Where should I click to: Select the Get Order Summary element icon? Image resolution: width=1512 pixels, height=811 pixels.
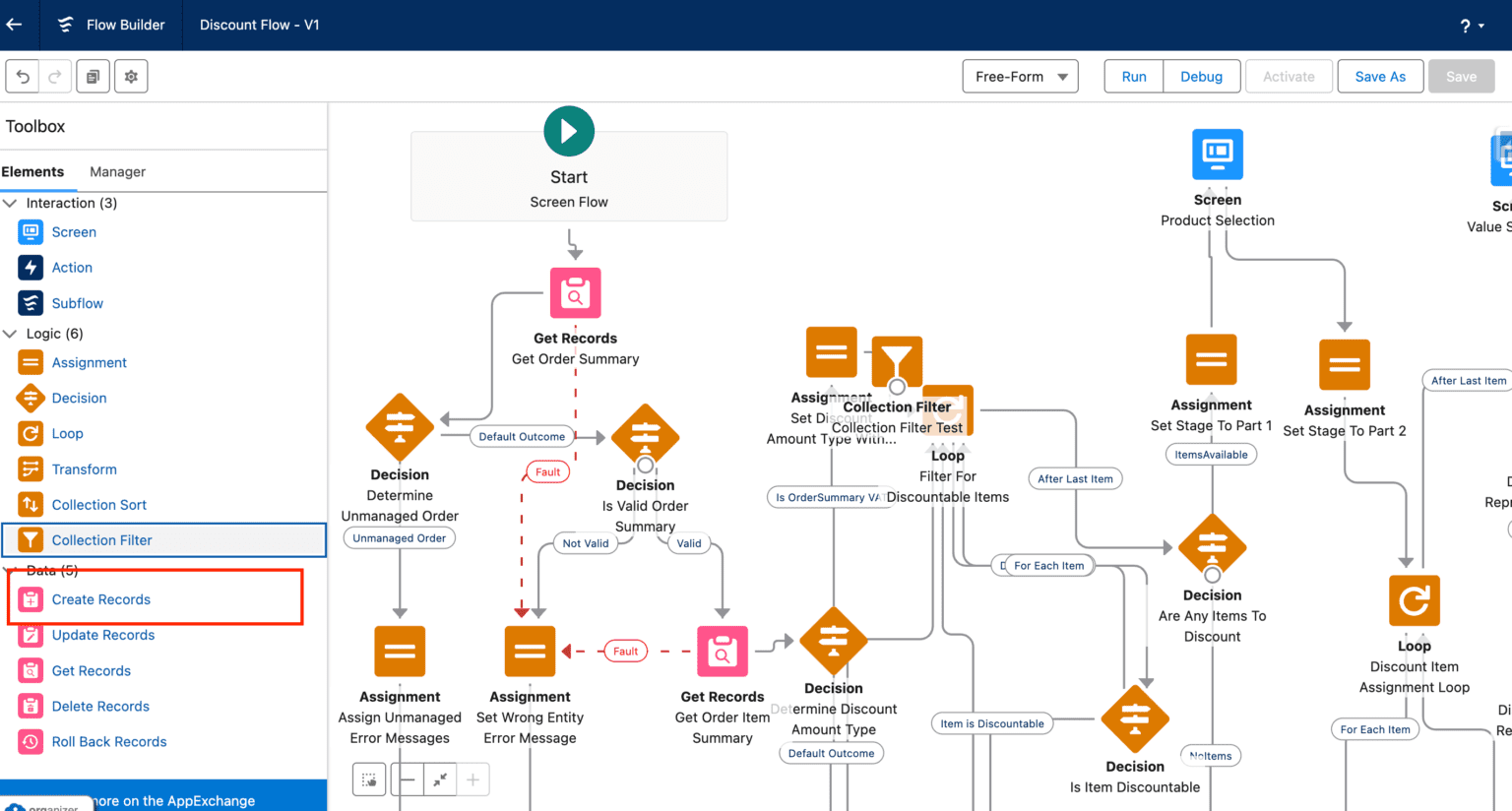pos(575,293)
